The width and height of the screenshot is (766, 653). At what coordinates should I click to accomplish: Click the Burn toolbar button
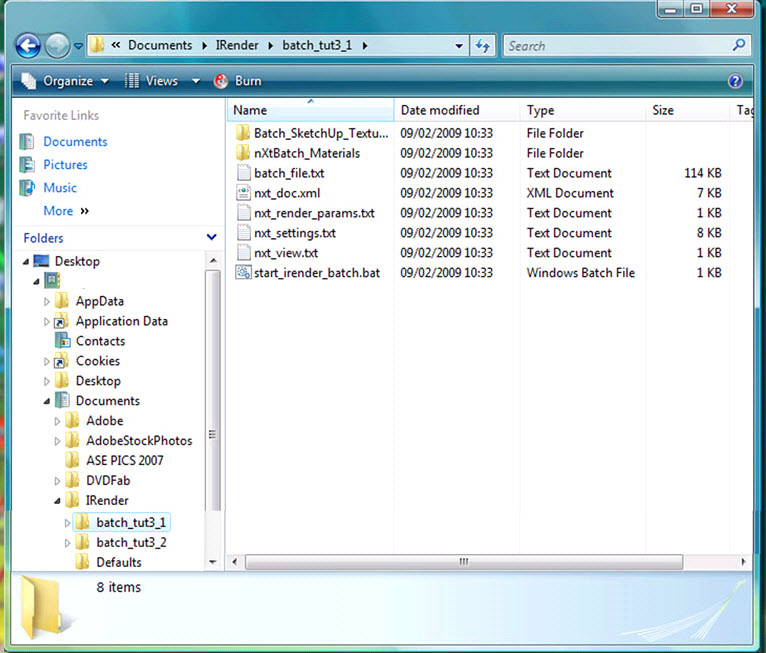click(x=238, y=81)
